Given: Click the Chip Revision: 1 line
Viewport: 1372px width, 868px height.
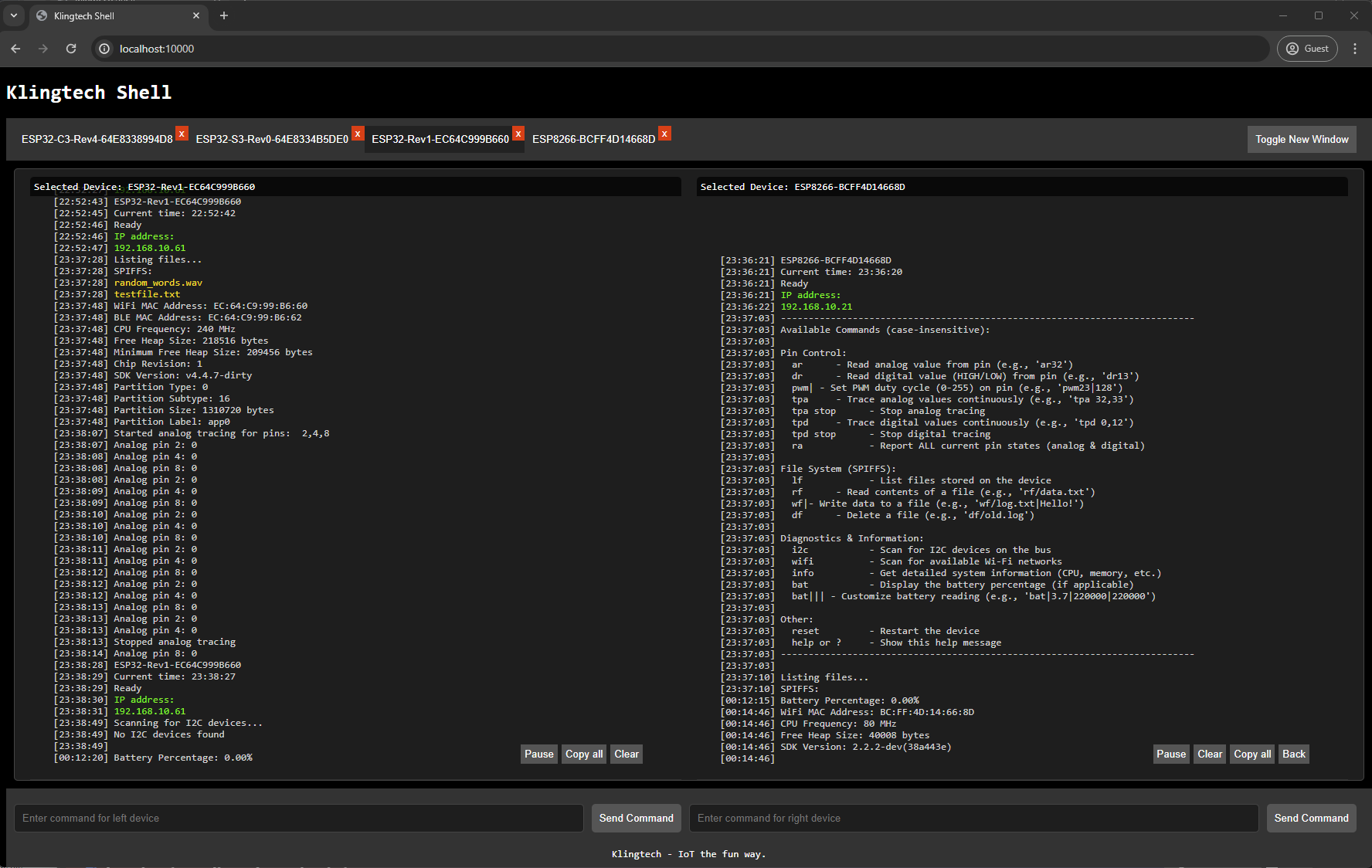Looking at the screenshot, I should click(x=158, y=364).
